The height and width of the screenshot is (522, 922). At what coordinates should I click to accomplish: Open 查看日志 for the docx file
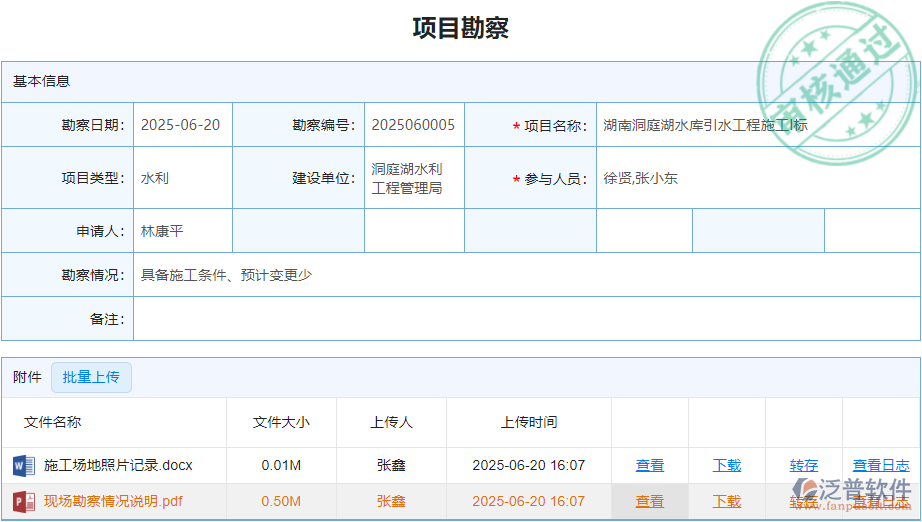coord(881,466)
